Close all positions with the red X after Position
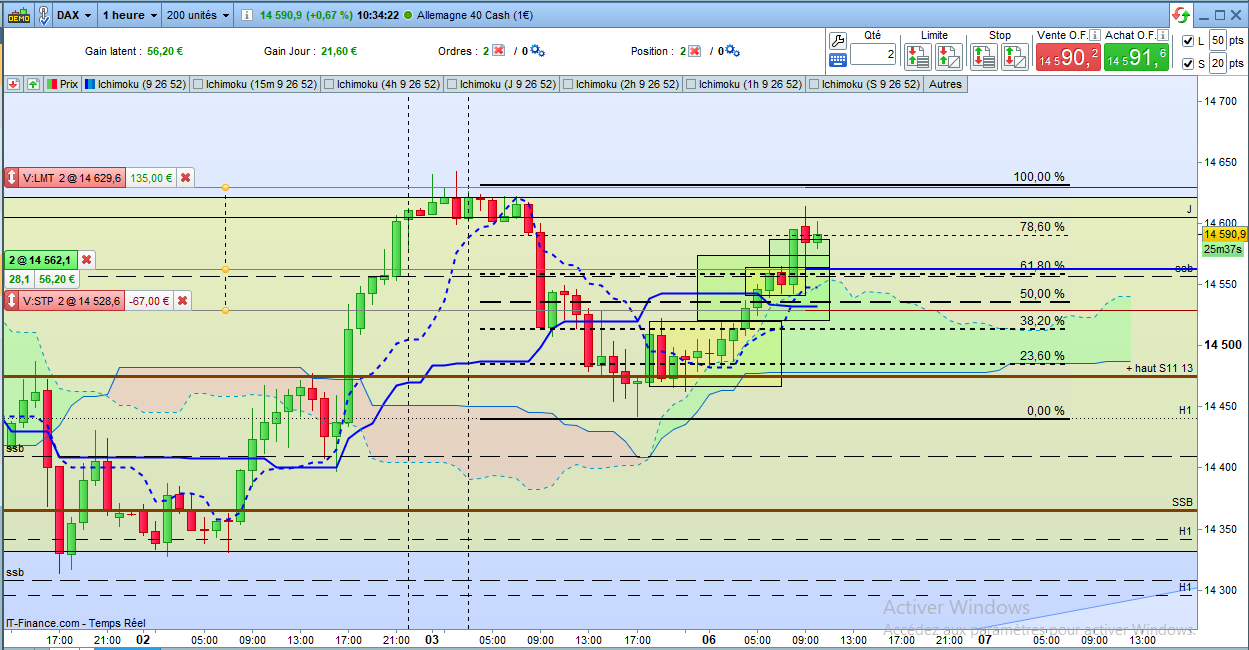 pyautogui.click(x=694, y=51)
